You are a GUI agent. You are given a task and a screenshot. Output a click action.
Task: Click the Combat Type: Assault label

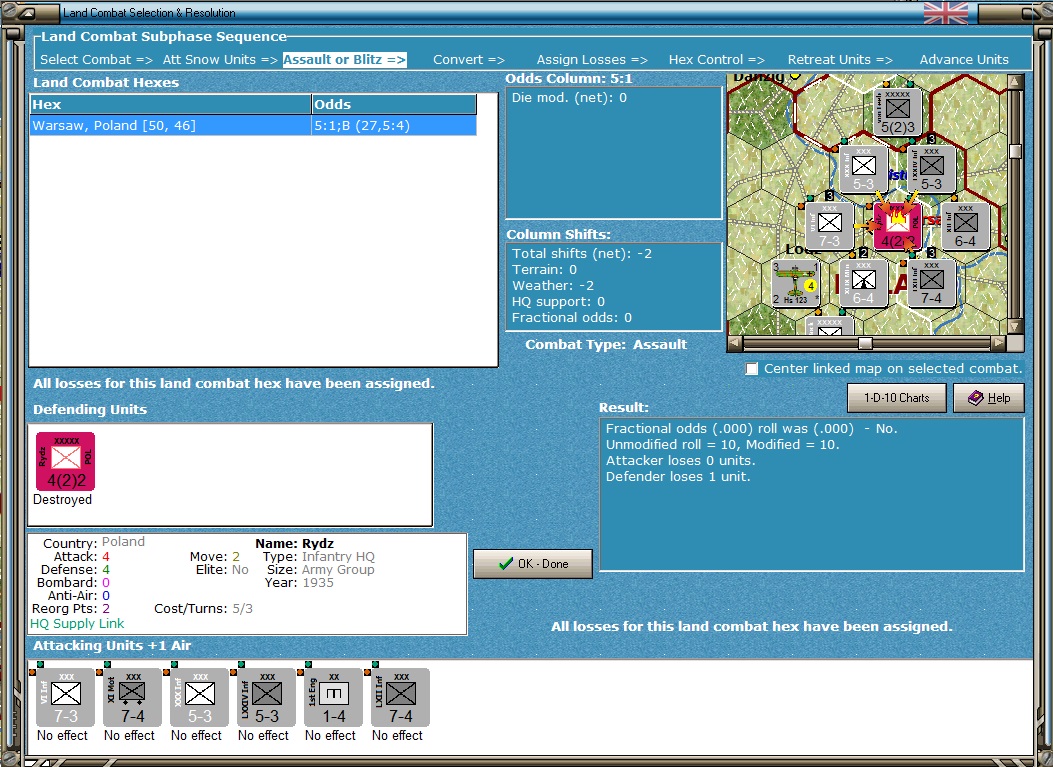tap(606, 345)
